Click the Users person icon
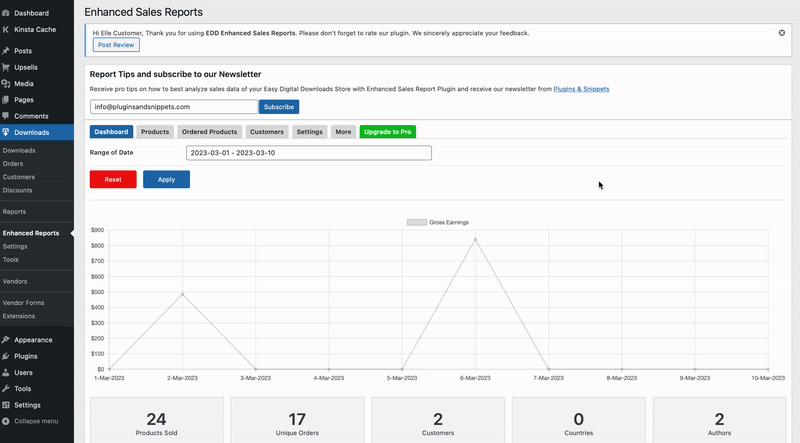The width and height of the screenshot is (800, 443). point(6,373)
